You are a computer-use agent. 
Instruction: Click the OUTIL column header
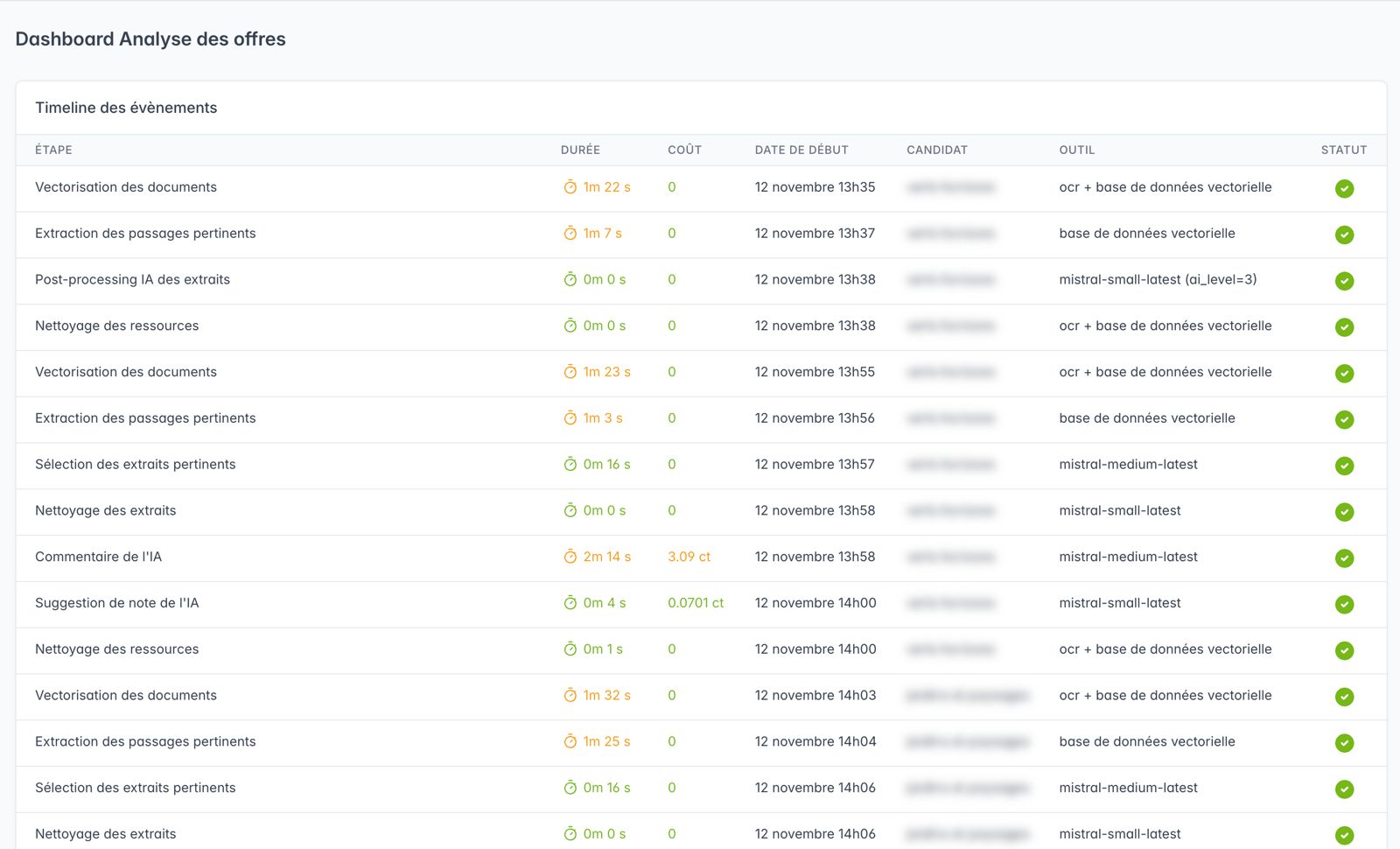(1076, 150)
